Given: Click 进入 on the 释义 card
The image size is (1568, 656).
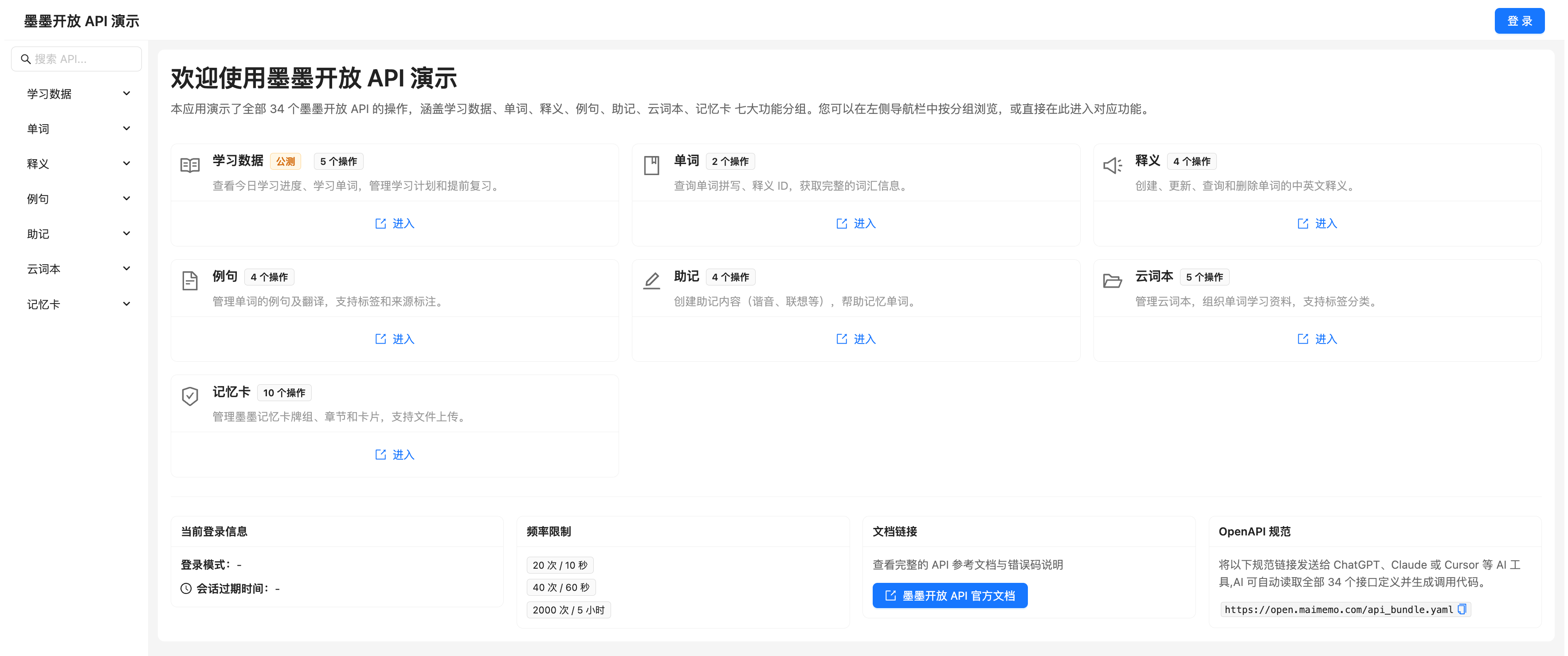Looking at the screenshot, I should (x=1317, y=223).
